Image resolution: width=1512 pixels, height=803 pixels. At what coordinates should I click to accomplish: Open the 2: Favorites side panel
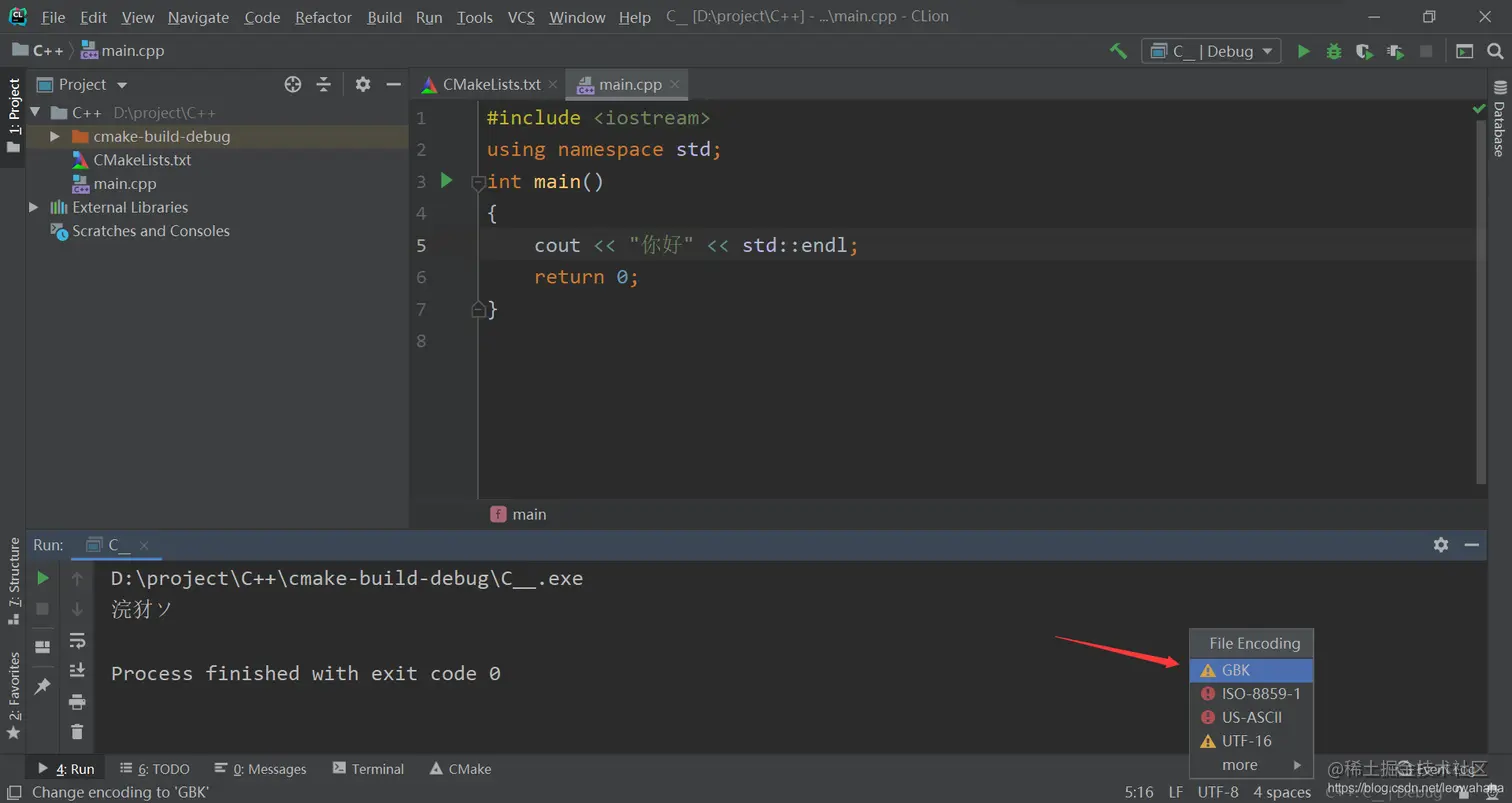coord(14,695)
